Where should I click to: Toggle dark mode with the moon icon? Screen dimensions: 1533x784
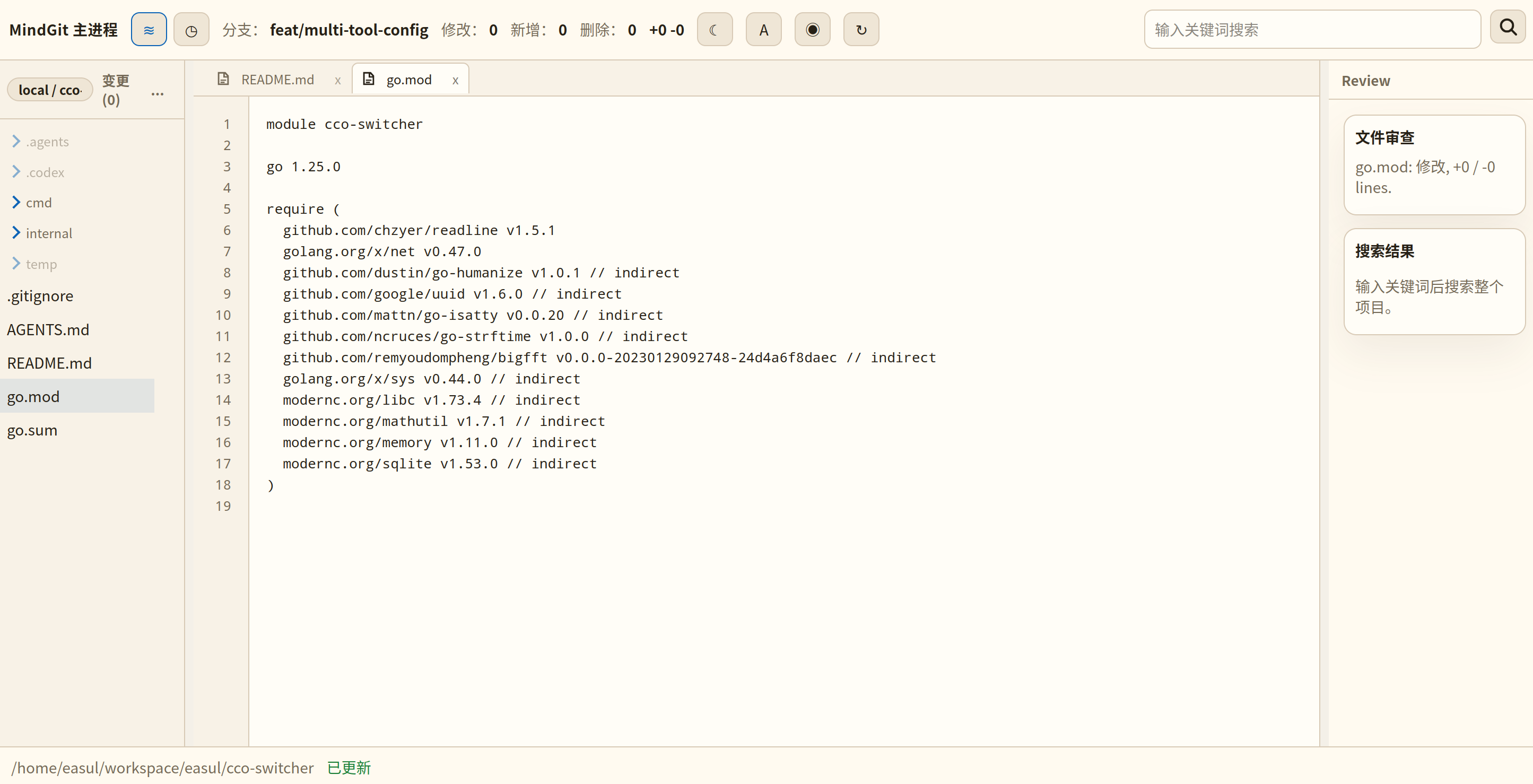pos(715,30)
